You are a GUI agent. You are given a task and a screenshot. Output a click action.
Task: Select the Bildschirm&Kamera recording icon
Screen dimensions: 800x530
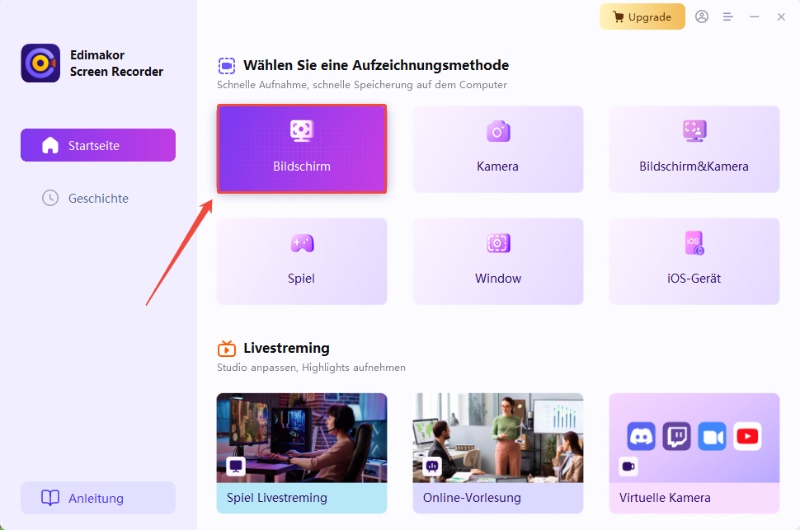coord(694,131)
